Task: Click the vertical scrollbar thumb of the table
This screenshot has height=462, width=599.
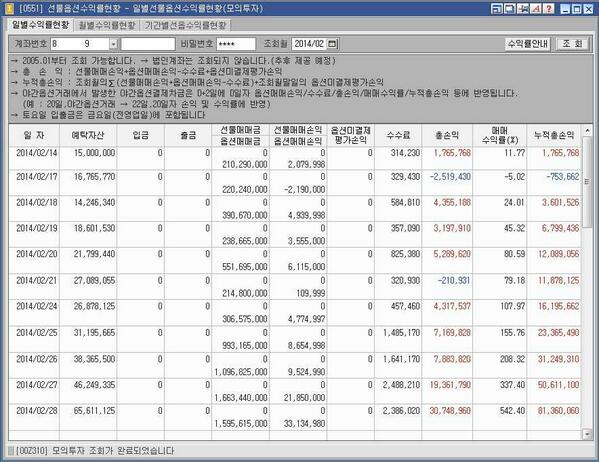Action: point(587,182)
